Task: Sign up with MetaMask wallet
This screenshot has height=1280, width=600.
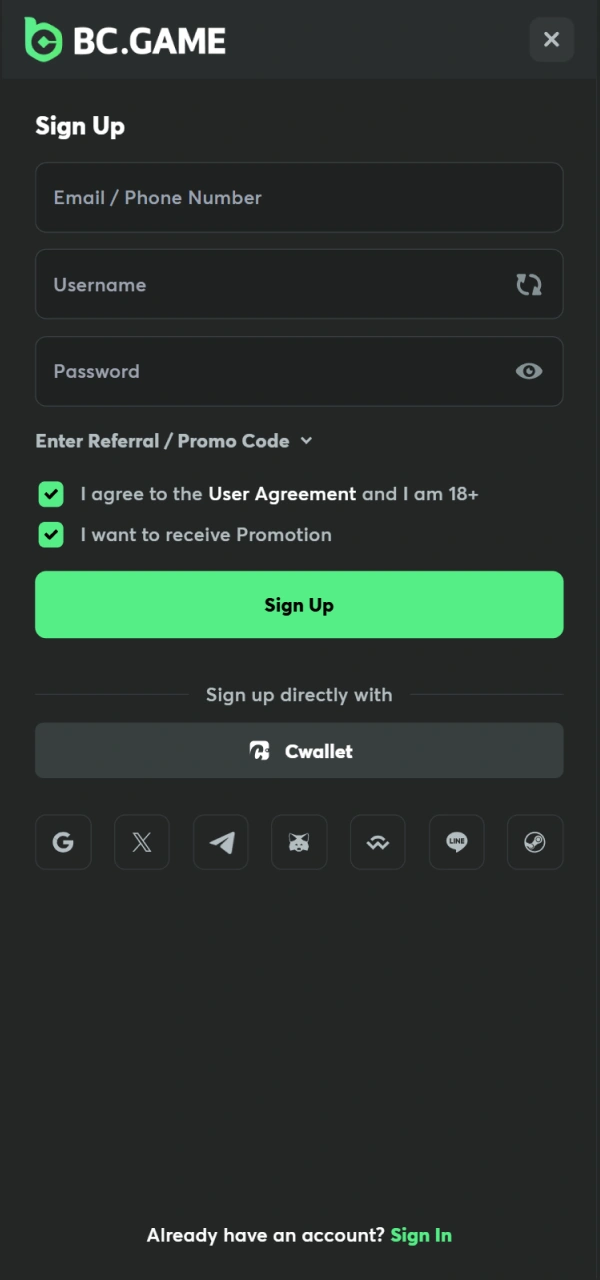Action: (x=299, y=842)
